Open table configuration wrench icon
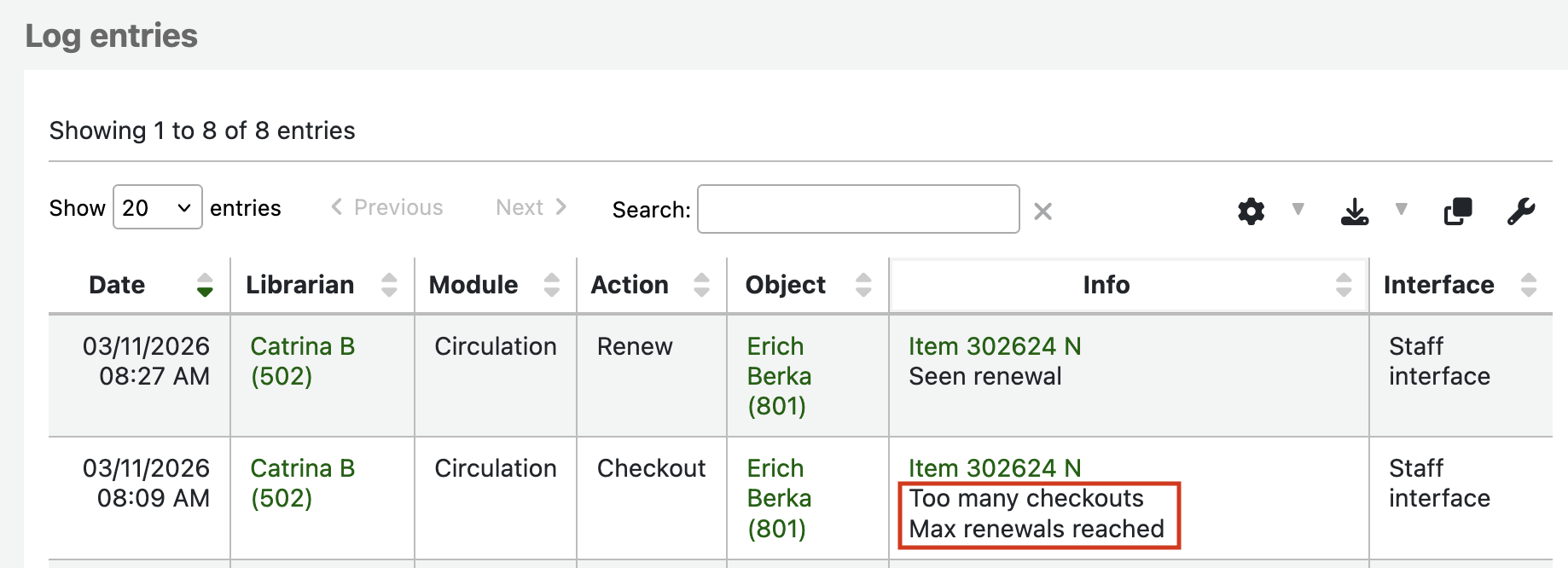The height and width of the screenshot is (568, 1568). [x=1520, y=211]
